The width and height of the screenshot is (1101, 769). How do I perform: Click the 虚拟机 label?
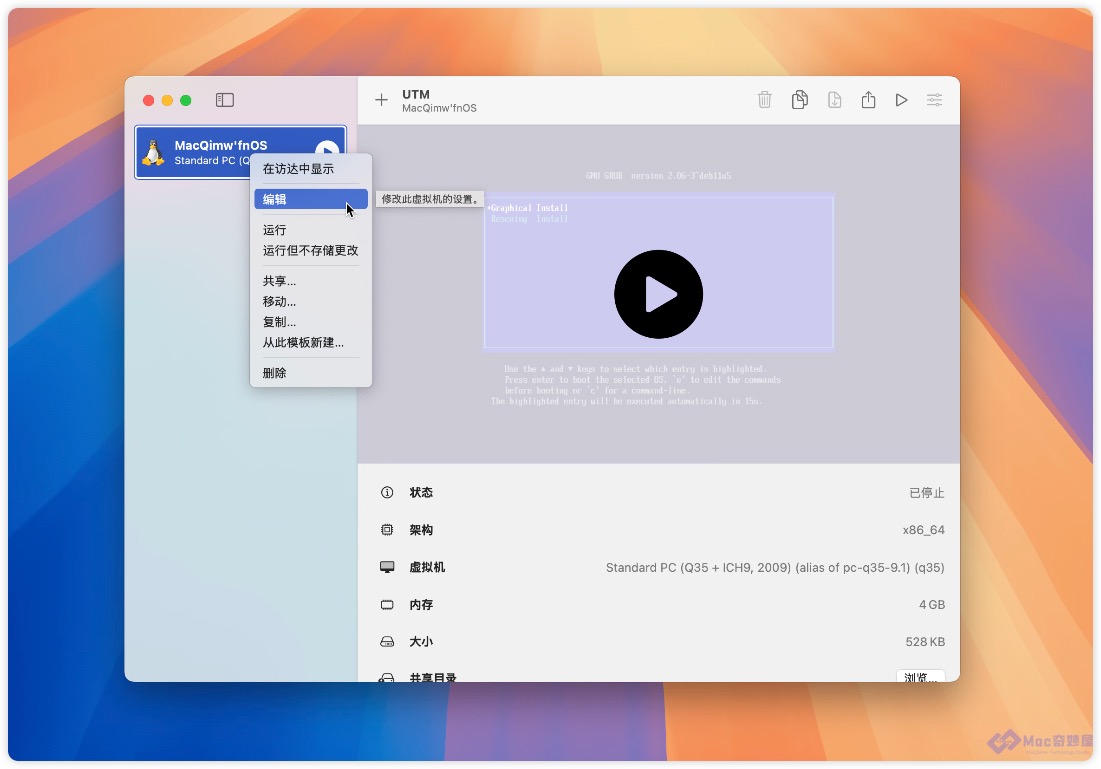click(427, 567)
